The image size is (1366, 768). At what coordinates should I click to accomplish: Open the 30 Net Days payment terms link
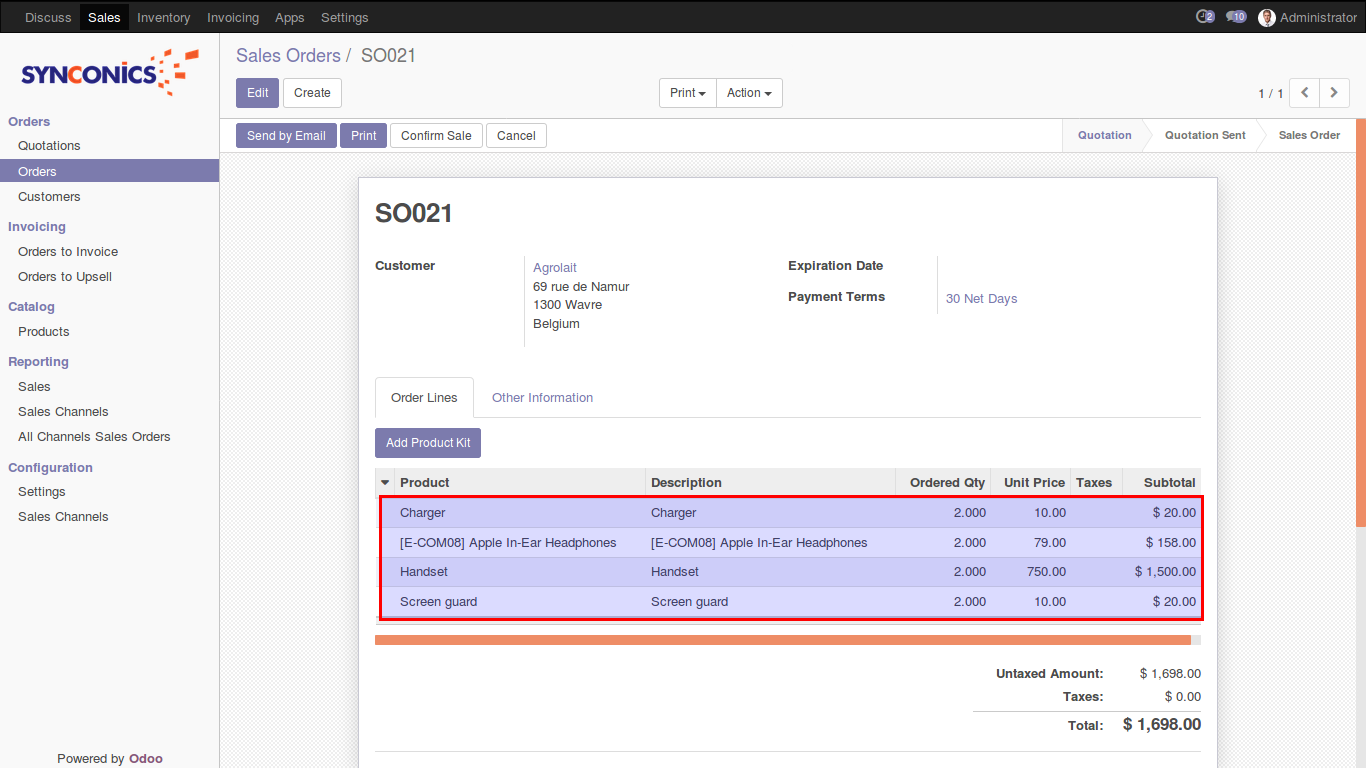click(x=981, y=299)
